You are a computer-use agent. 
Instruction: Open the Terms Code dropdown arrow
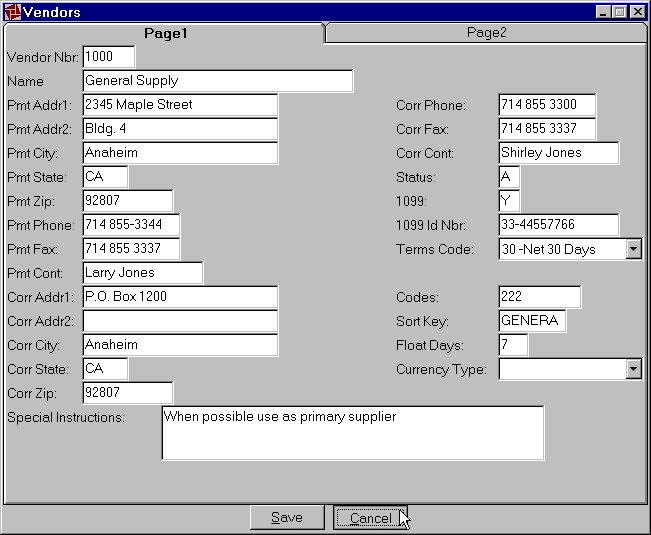[x=633, y=249]
